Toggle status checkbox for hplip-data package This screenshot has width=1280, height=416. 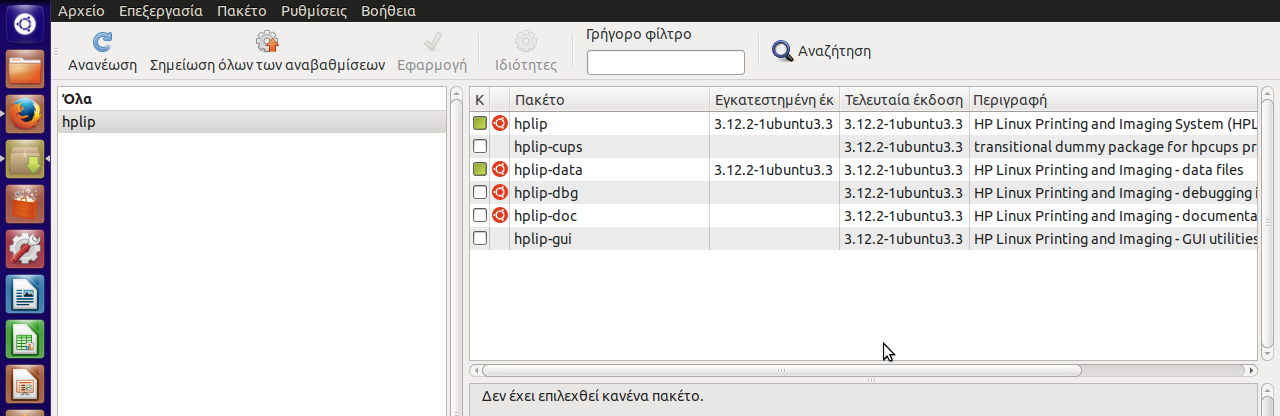(480, 170)
